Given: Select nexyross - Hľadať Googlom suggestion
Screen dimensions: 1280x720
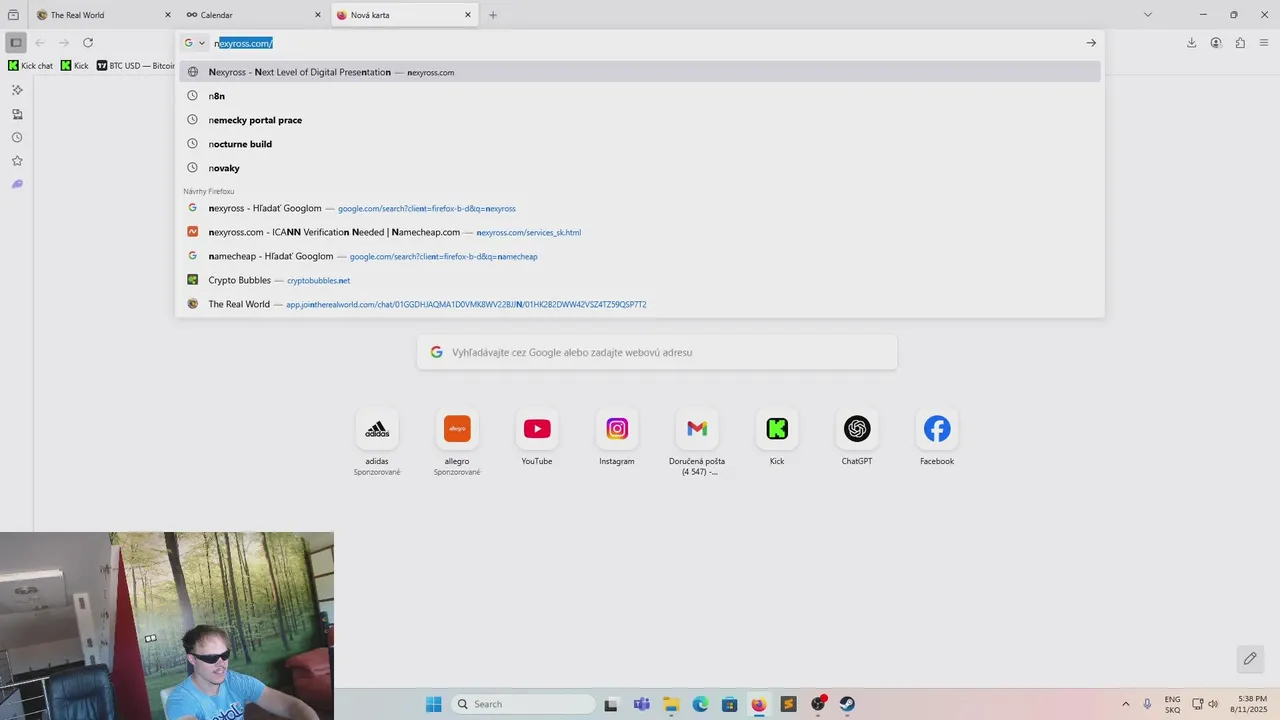Looking at the screenshot, I should coord(640,208).
